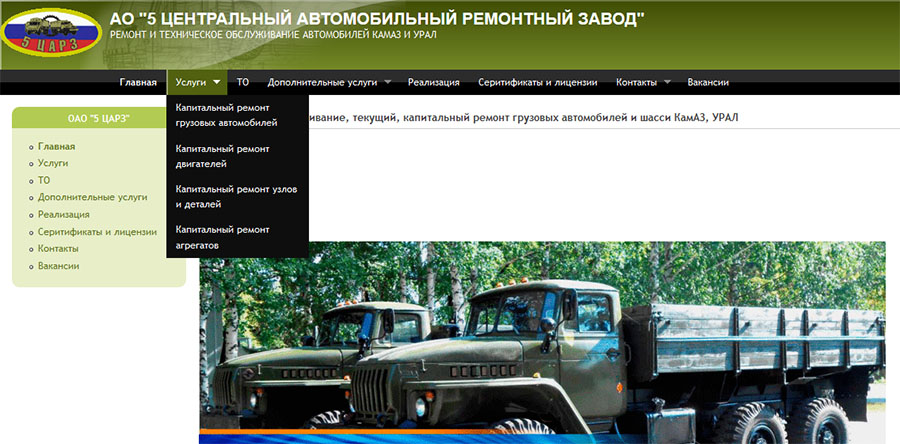Screen dimensions: 900x444
Task: Open Контакты in the top navigation bar
Action: (636, 83)
